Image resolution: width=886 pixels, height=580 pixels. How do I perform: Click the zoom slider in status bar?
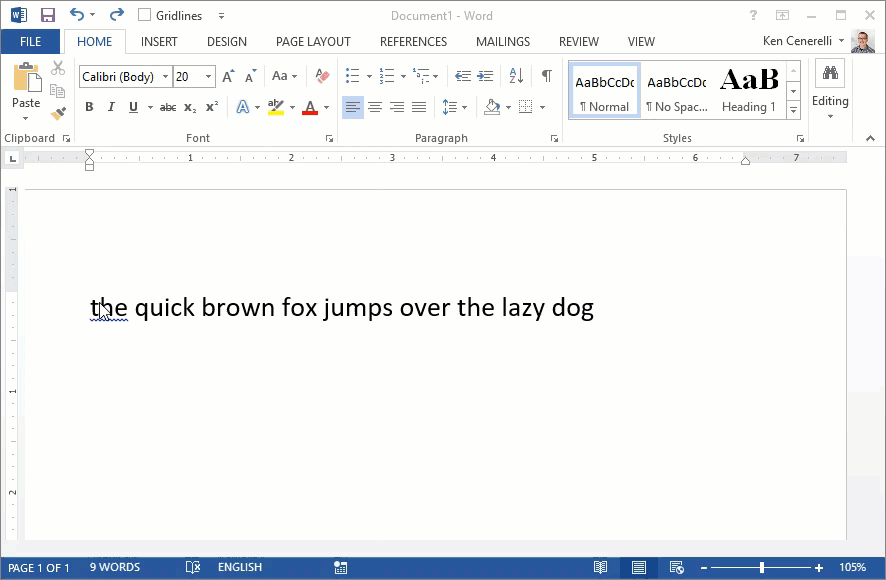(762, 567)
